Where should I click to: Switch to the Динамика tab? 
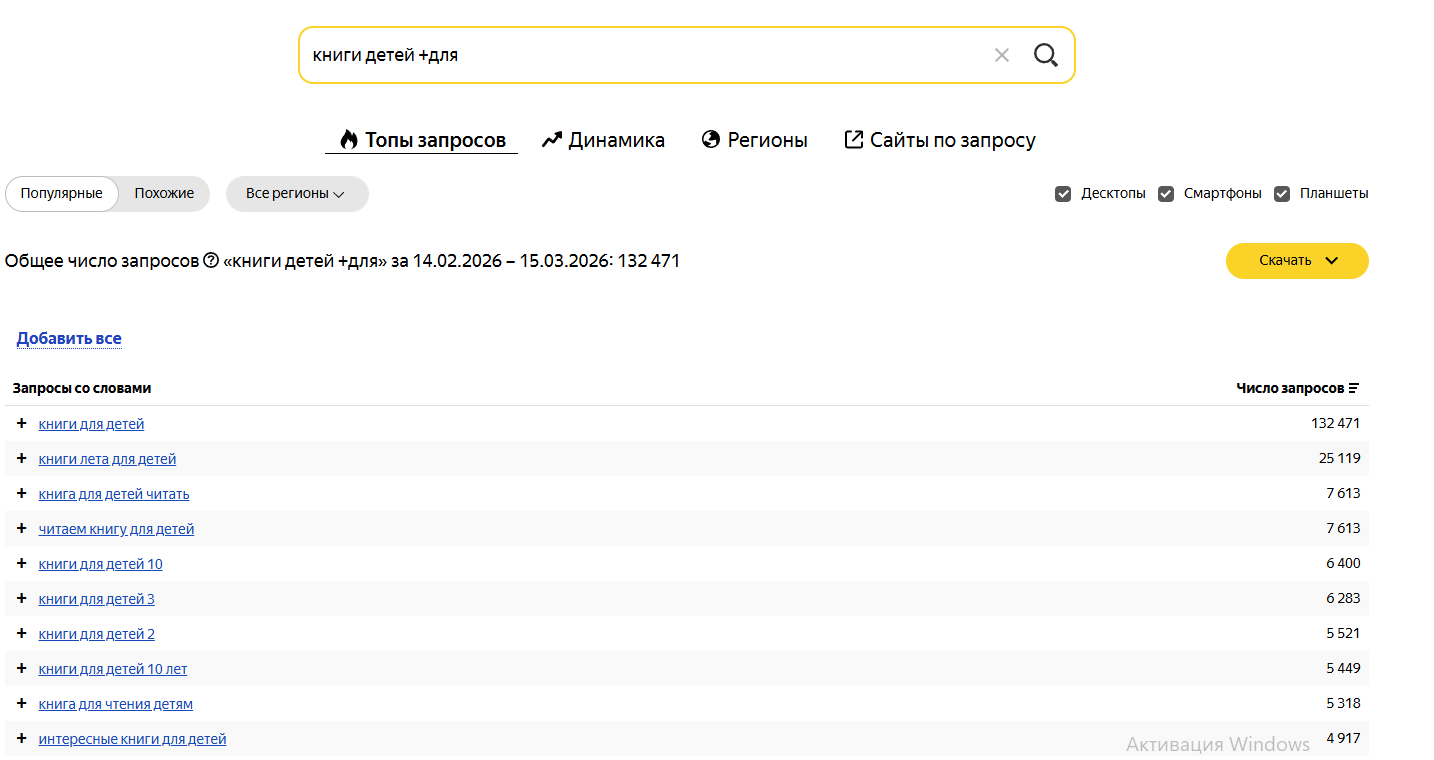point(603,140)
